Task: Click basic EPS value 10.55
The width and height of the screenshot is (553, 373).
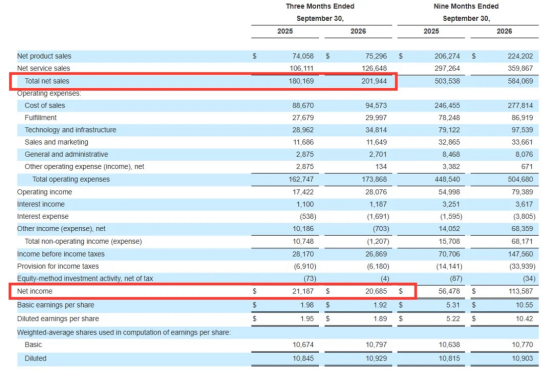Action: tap(524, 305)
